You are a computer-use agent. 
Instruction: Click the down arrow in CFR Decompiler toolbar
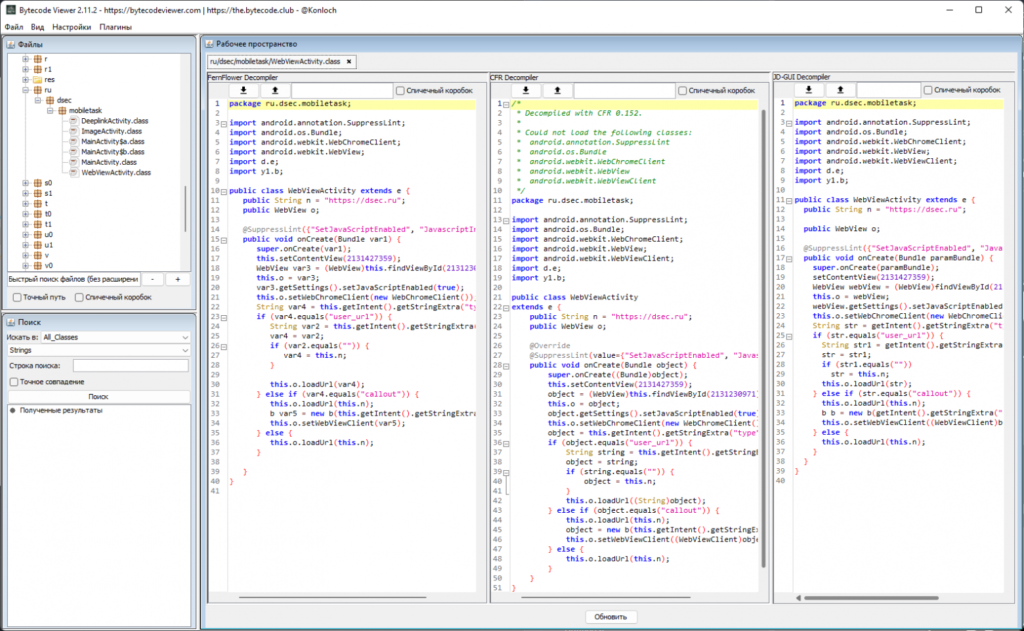tap(526, 90)
